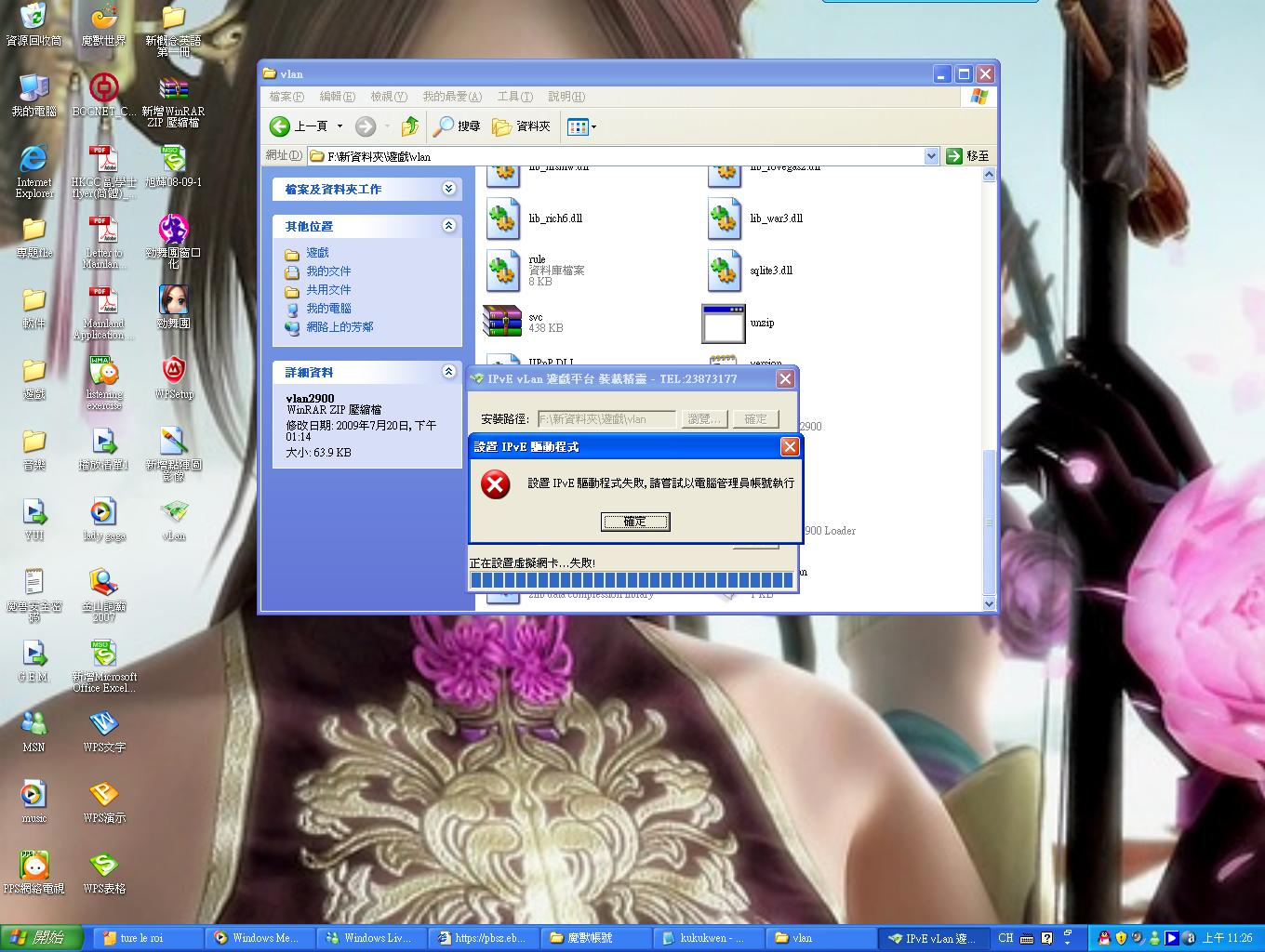This screenshot has width=1265, height=952.
Task: Click the 移至 go button
Action: coord(968,156)
